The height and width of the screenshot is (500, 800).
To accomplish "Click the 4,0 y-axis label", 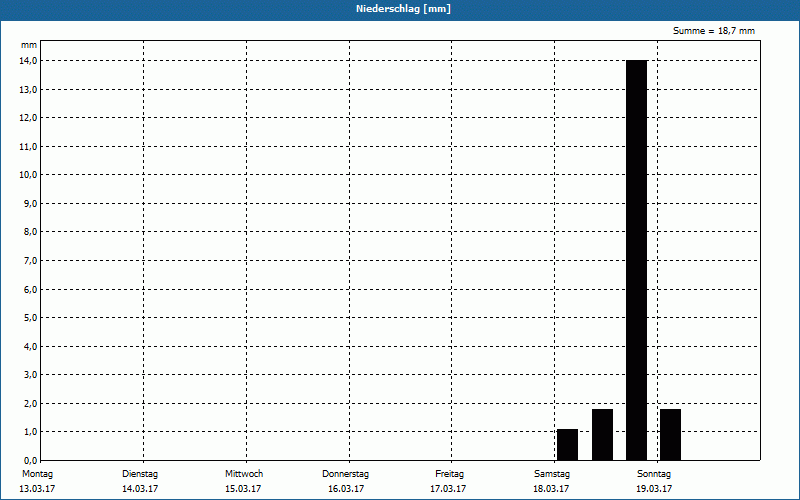I will (31, 346).
